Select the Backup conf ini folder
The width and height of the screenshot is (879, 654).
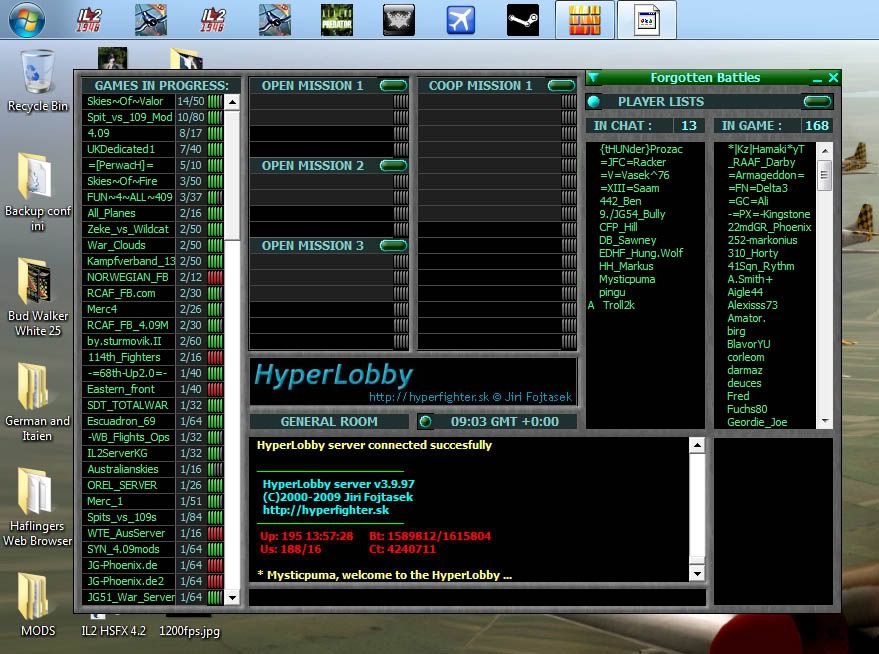(x=38, y=192)
